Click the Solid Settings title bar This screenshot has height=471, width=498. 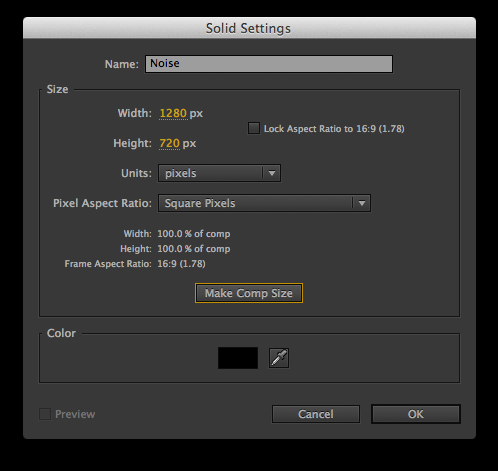pos(249,28)
